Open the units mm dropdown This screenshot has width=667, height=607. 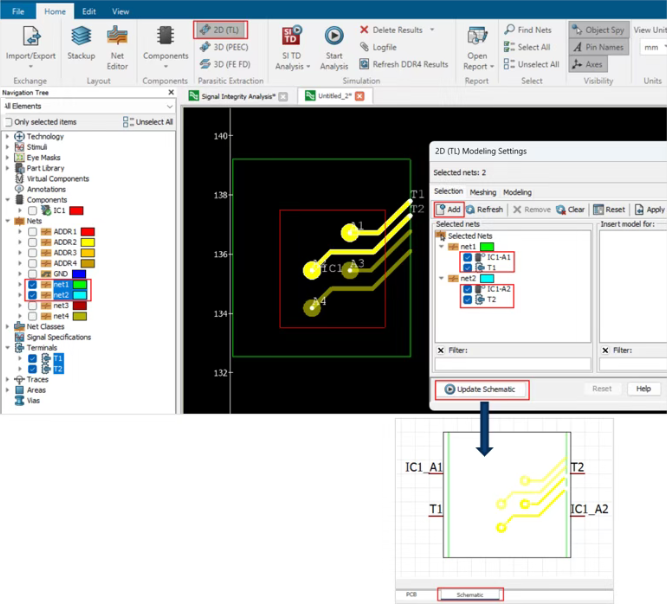tap(654, 47)
